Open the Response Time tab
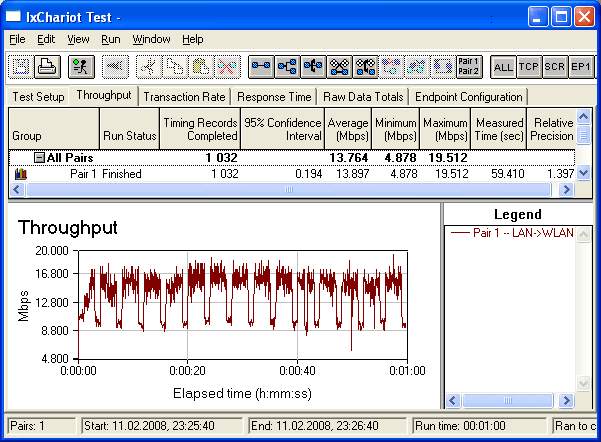This screenshot has height=442, width=601. (x=274, y=97)
